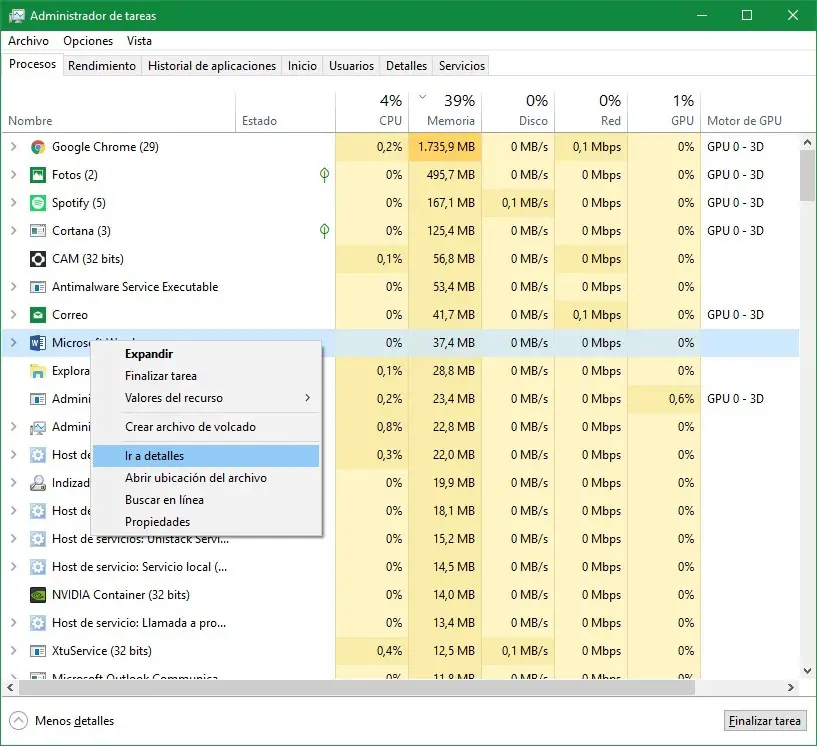Choose Crear archivo de volcado
Screen dimensions: 817x746
pyautogui.click(x=205, y=427)
